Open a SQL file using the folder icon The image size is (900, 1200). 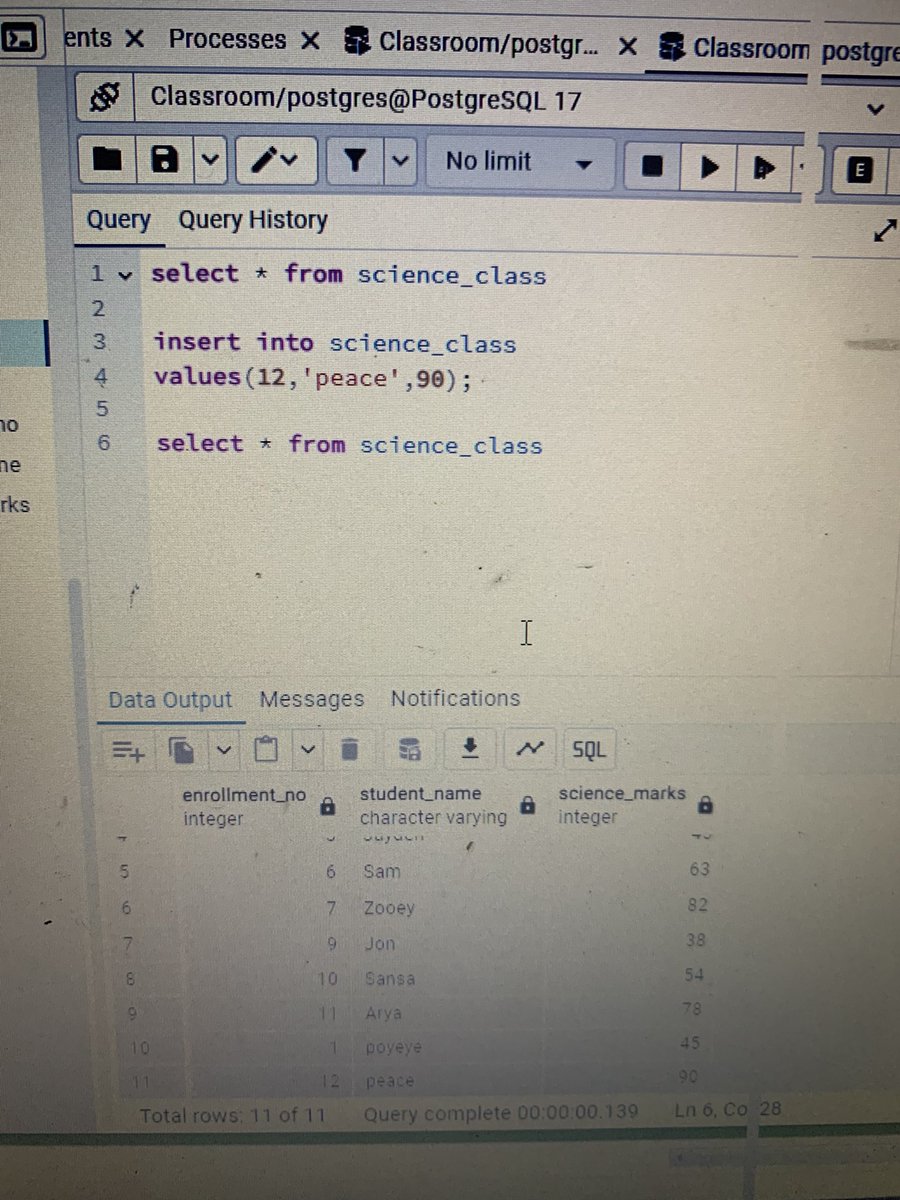106,161
